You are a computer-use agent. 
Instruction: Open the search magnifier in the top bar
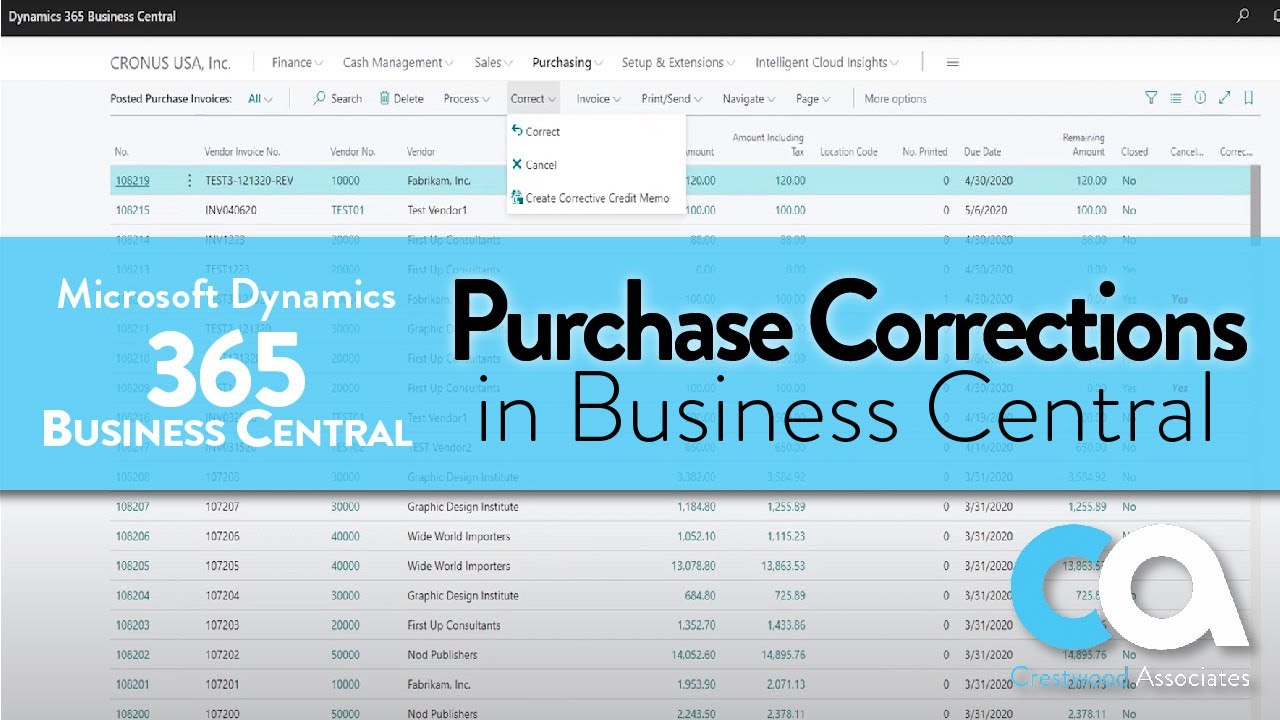(x=1243, y=16)
